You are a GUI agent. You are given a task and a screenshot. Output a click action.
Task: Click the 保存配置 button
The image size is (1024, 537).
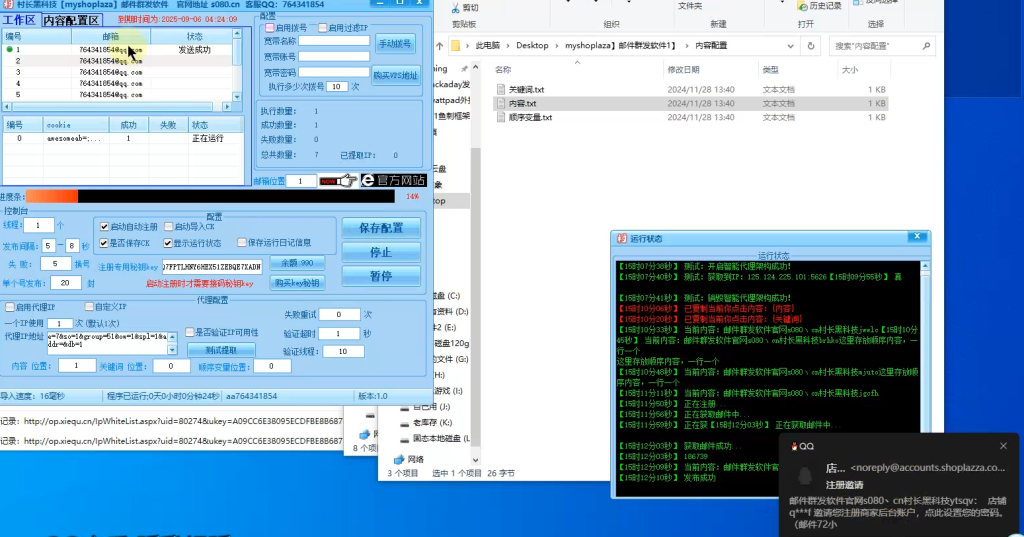381,228
